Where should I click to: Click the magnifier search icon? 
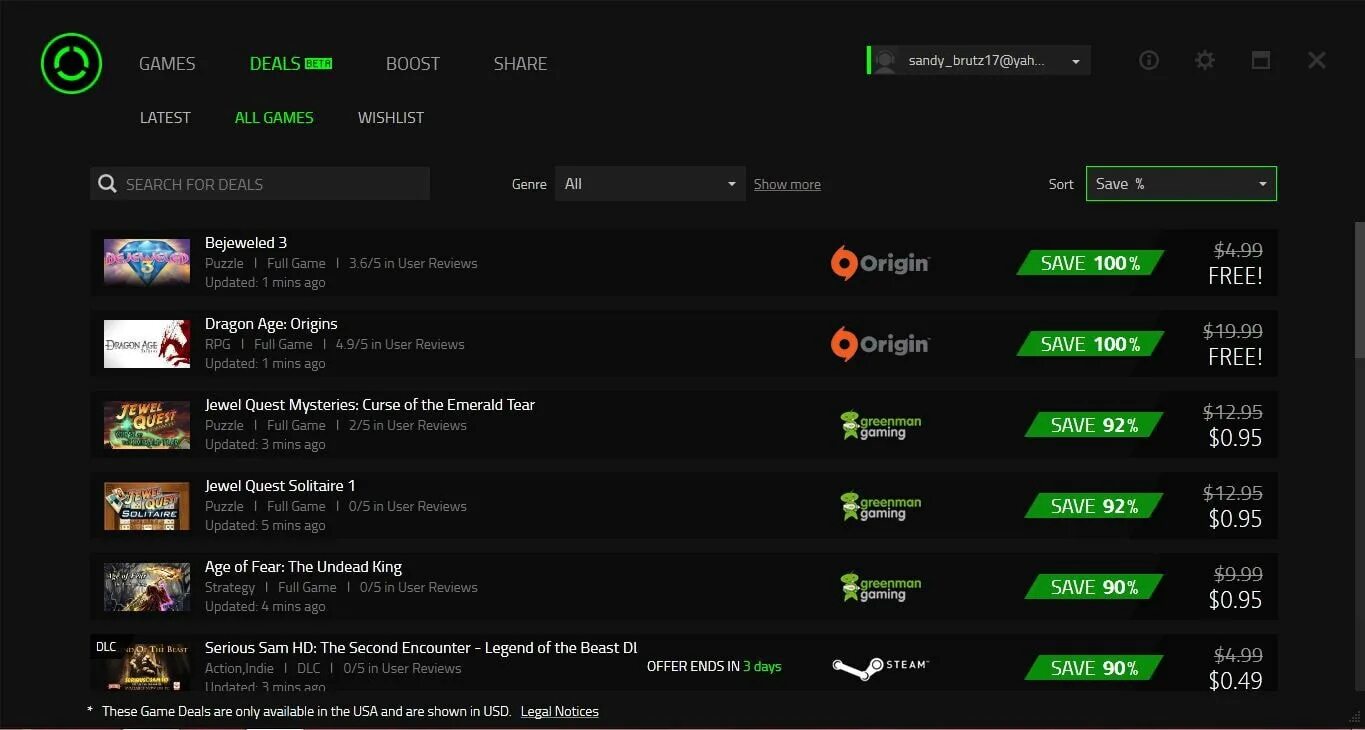click(107, 184)
